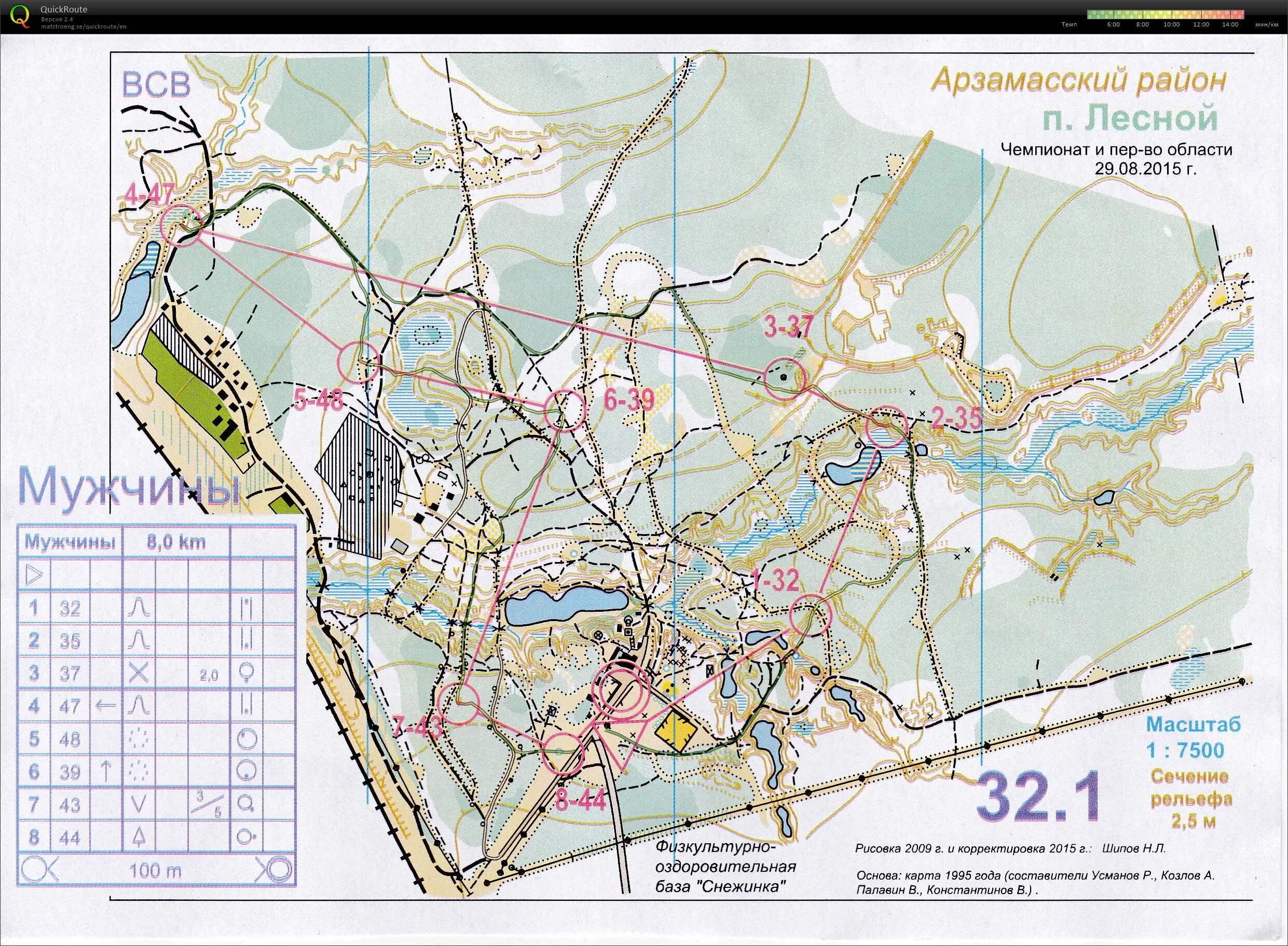Click control circle 3-37 on map
This screenshot has width=1288, height=946.
click(x=785, y=377)
